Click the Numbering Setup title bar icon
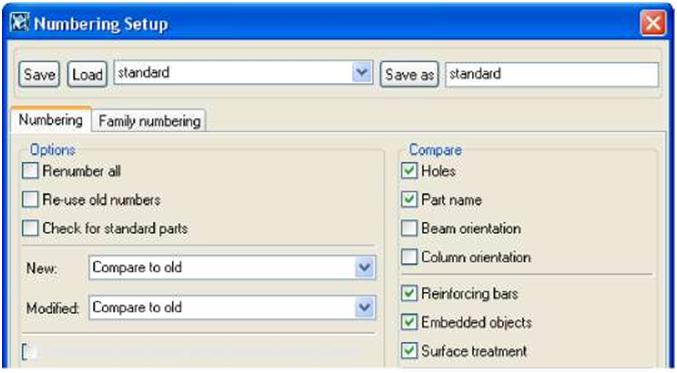Screen dimensions: 677x373 19,22
